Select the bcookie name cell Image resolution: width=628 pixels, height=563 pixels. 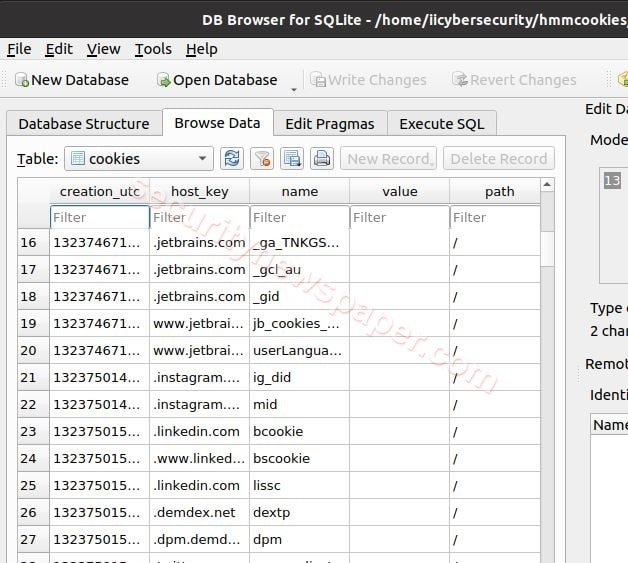pyautogui.click(x=300, y=431)
